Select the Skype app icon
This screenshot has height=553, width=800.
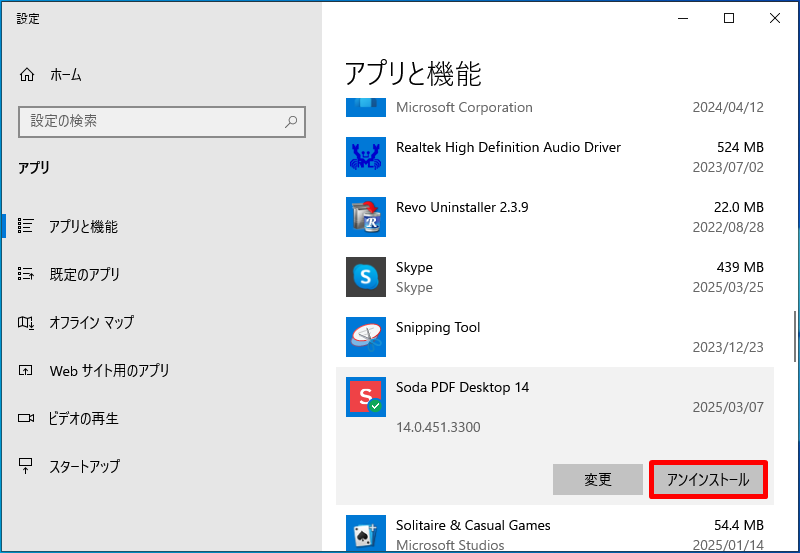click(x=365, y=277)
